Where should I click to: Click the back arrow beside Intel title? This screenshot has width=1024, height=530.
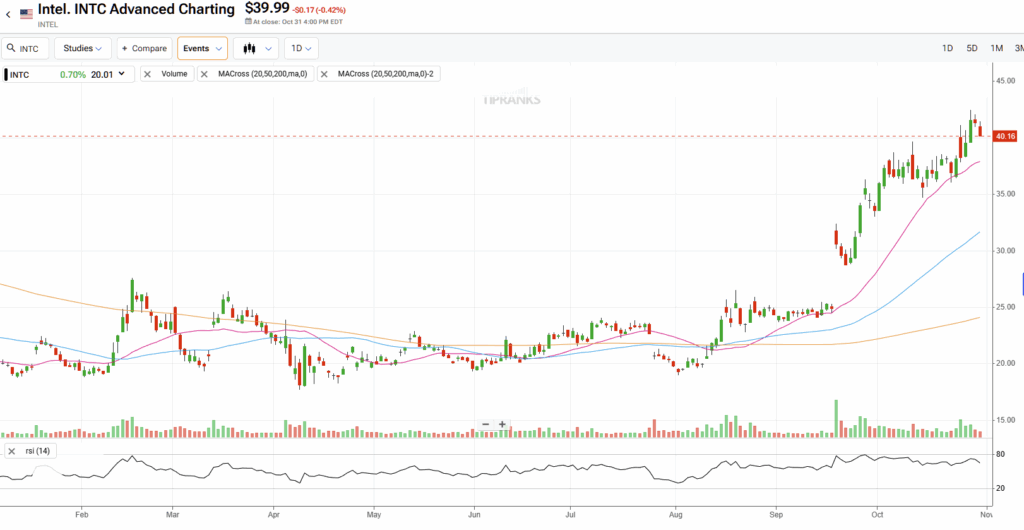point(8,14)
